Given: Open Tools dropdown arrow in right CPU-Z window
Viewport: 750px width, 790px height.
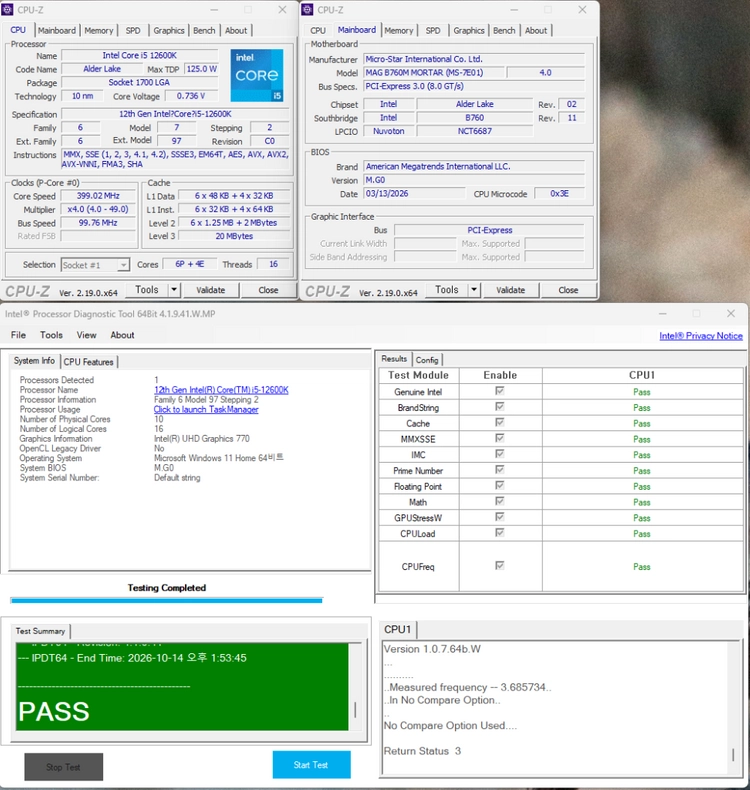Looking at the screenshot, I should click(474, 290).
